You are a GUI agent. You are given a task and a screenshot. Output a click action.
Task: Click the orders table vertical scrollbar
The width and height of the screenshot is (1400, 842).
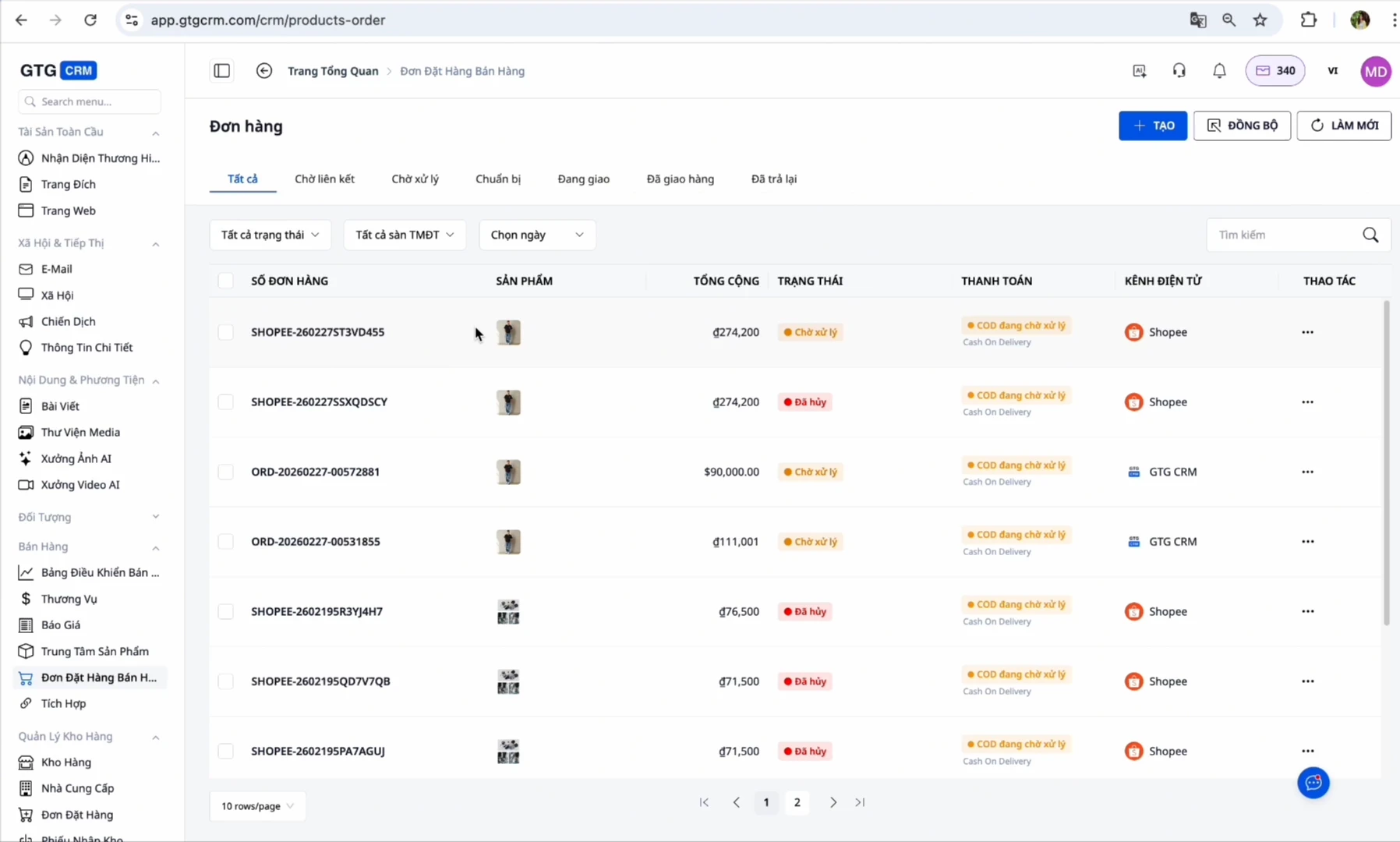pyautogui.click(x=1386, y=463)
